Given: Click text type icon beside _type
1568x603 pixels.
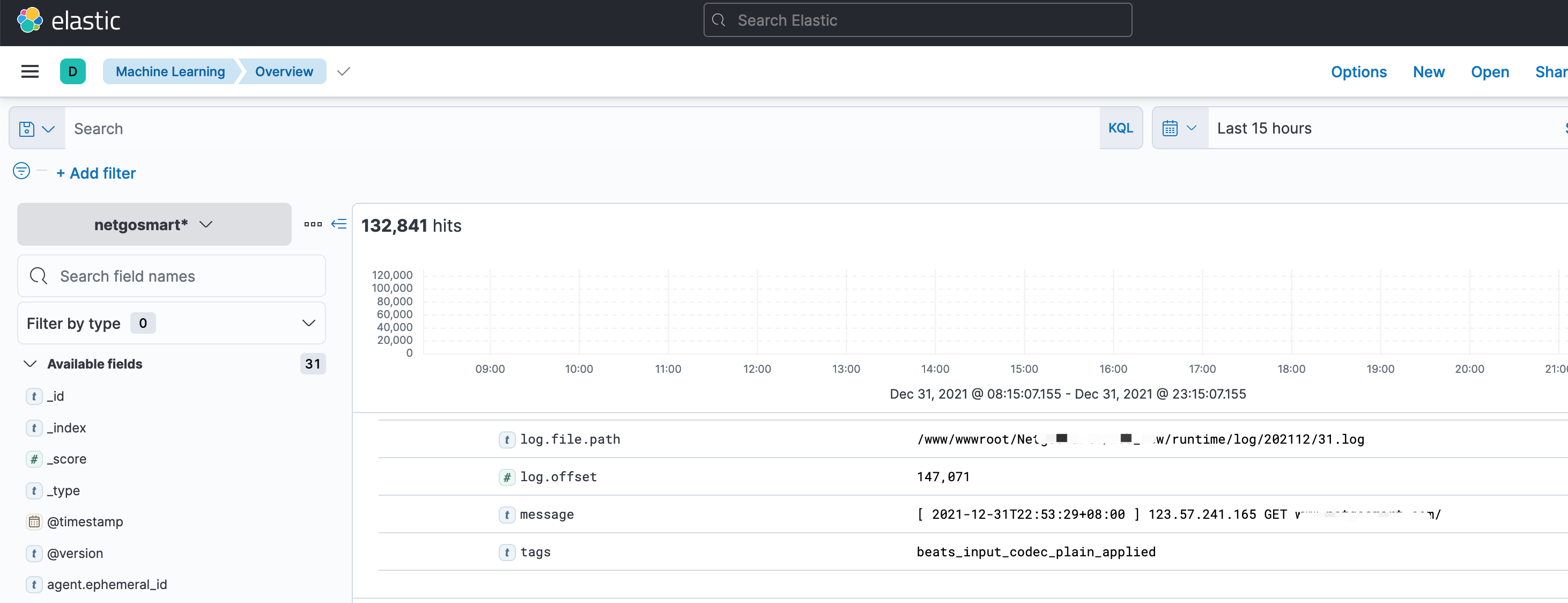Looking at the screenshot, I should coord(34,491).
